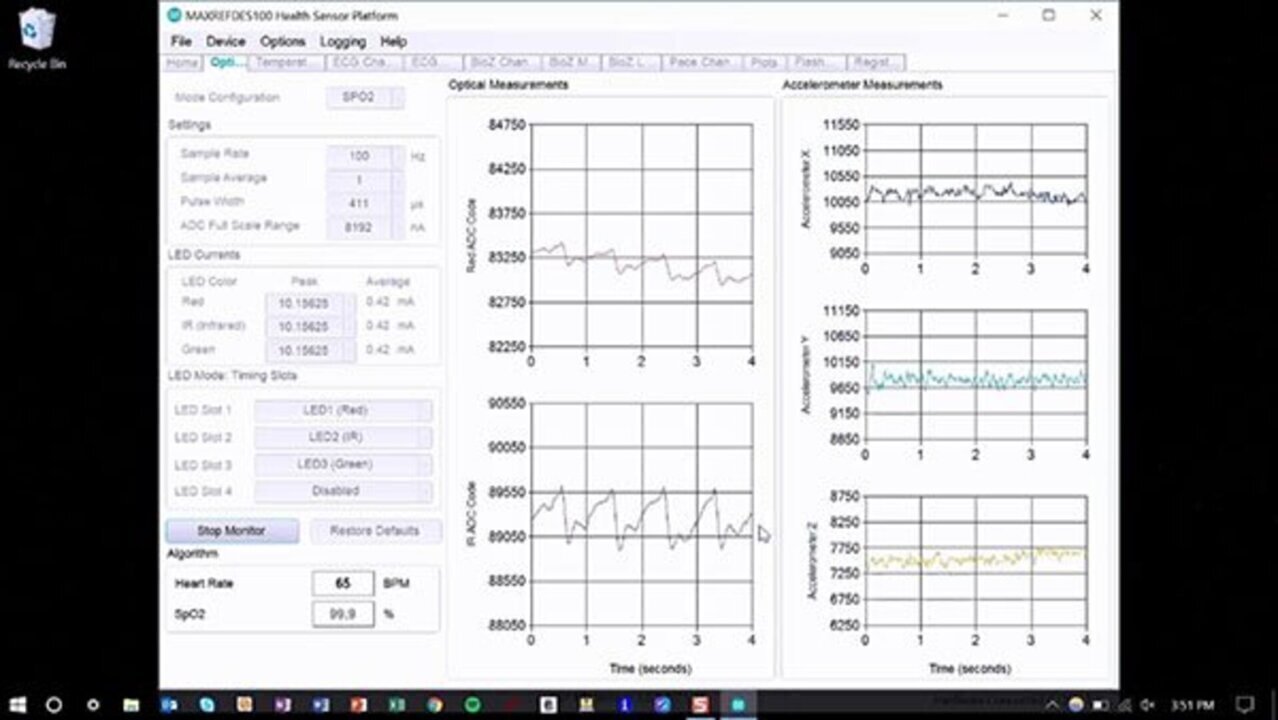Click the Stop Monitor button
The width and height of the screenshot is (1278, 720).
(232, 530)
